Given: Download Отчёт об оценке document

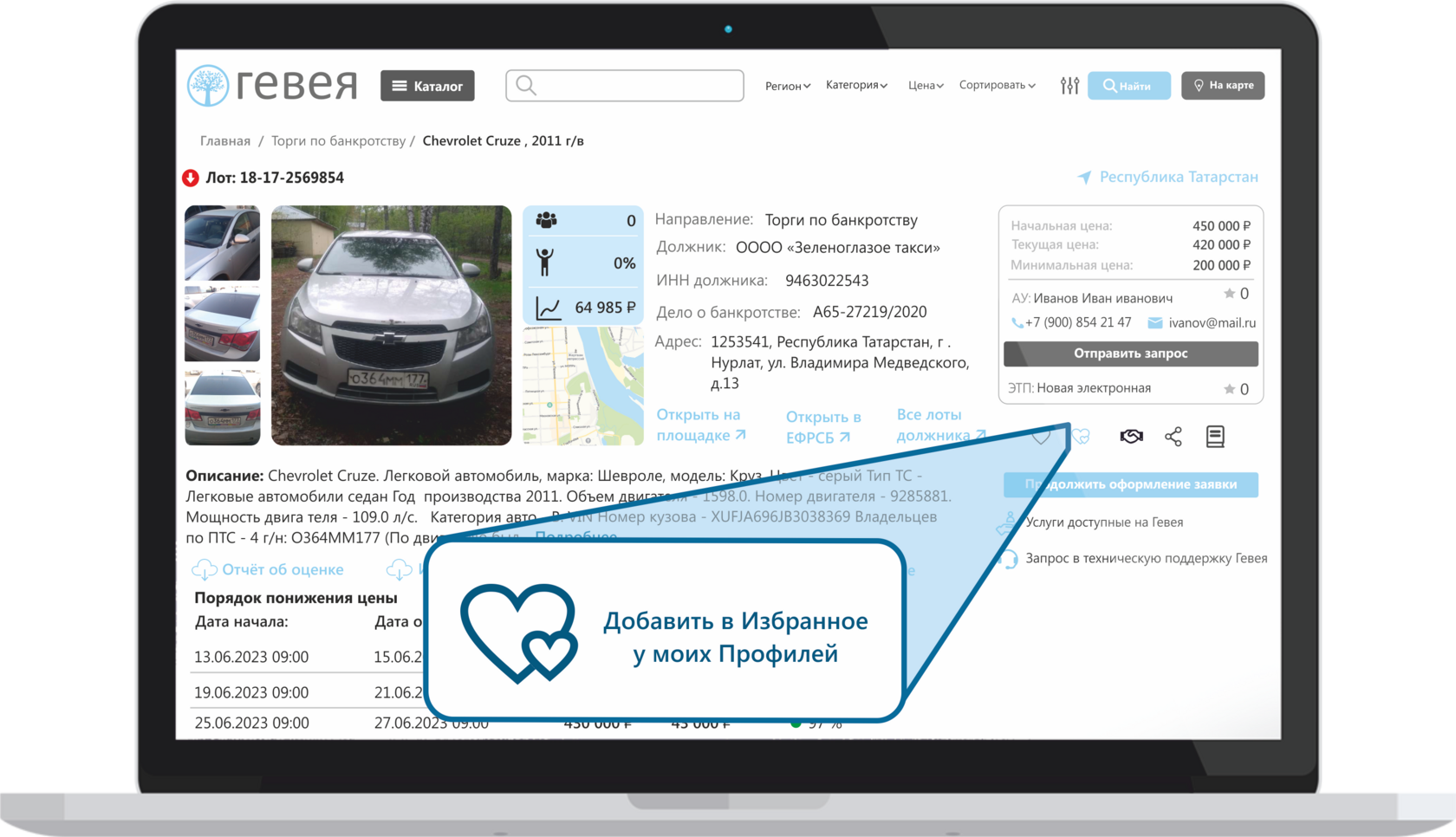Looking at the screenshot, I should click(x=283, y=569).
